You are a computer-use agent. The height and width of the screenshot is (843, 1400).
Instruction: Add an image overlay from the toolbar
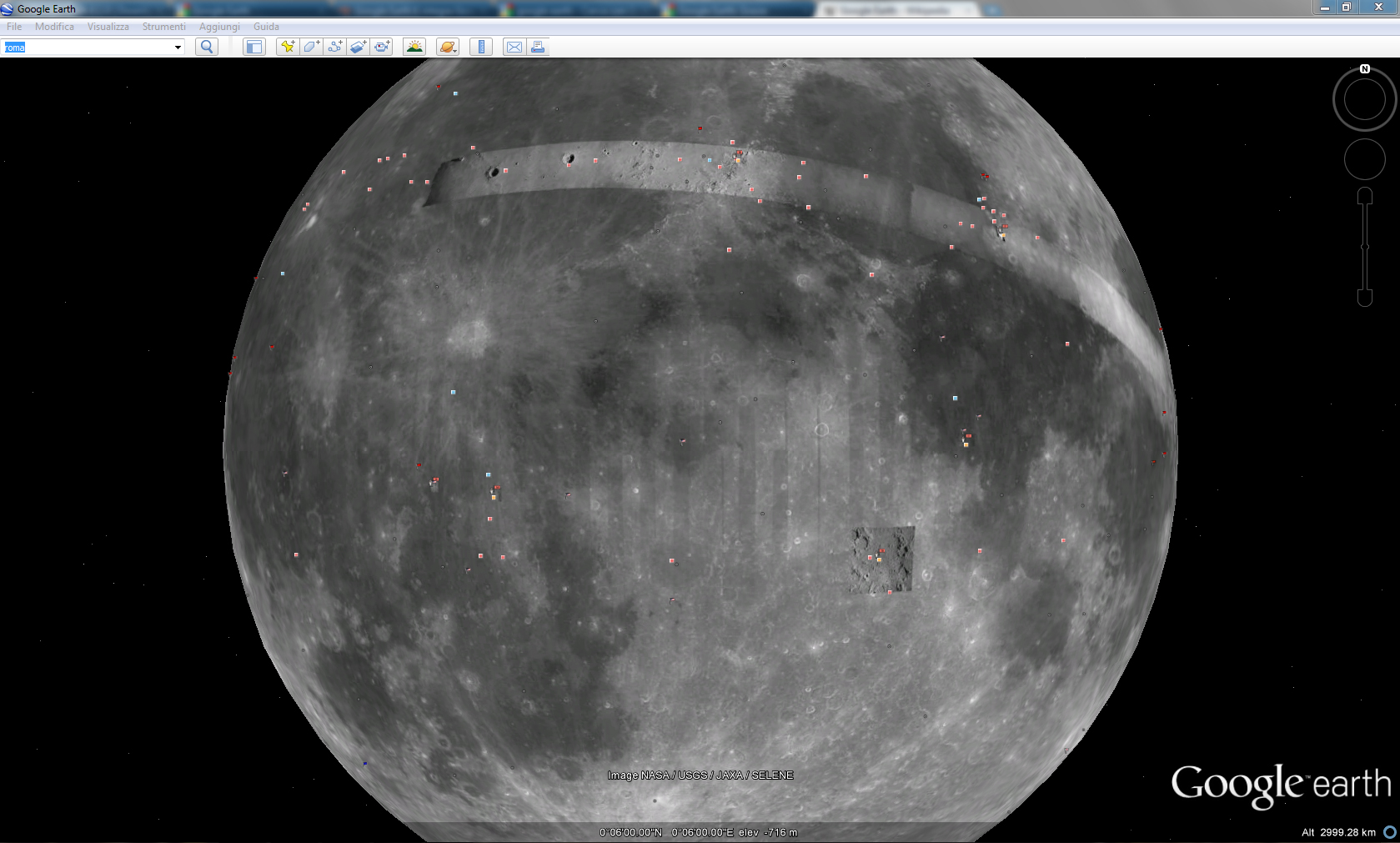coord(358,47)
